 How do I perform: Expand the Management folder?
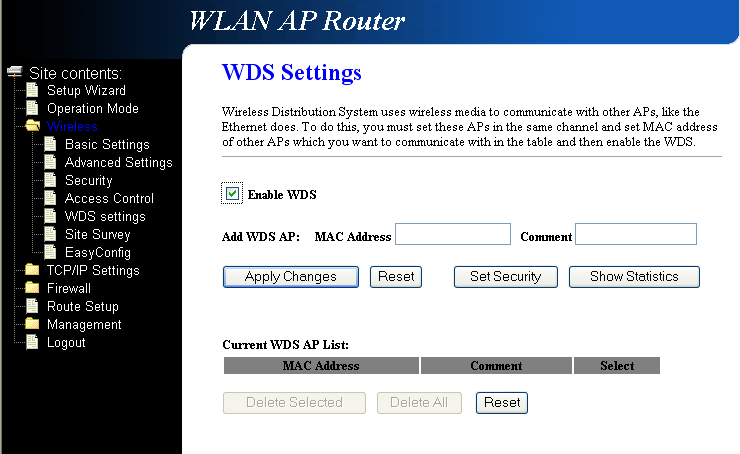point(83,325)
